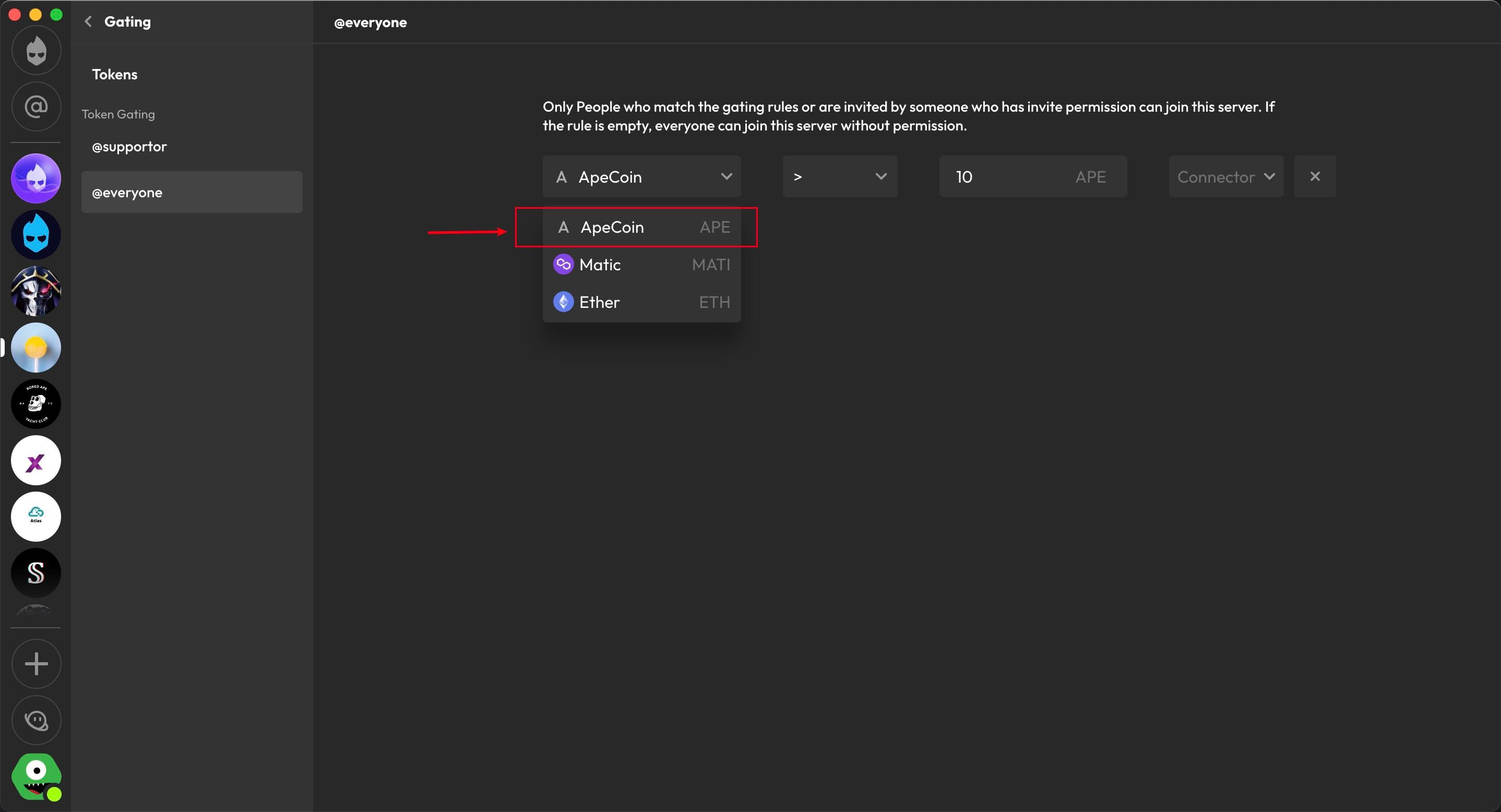Open the Bored Ape Yacht Club server
The width and height of the screenshot is (1501, 812).
click(36, 404)
